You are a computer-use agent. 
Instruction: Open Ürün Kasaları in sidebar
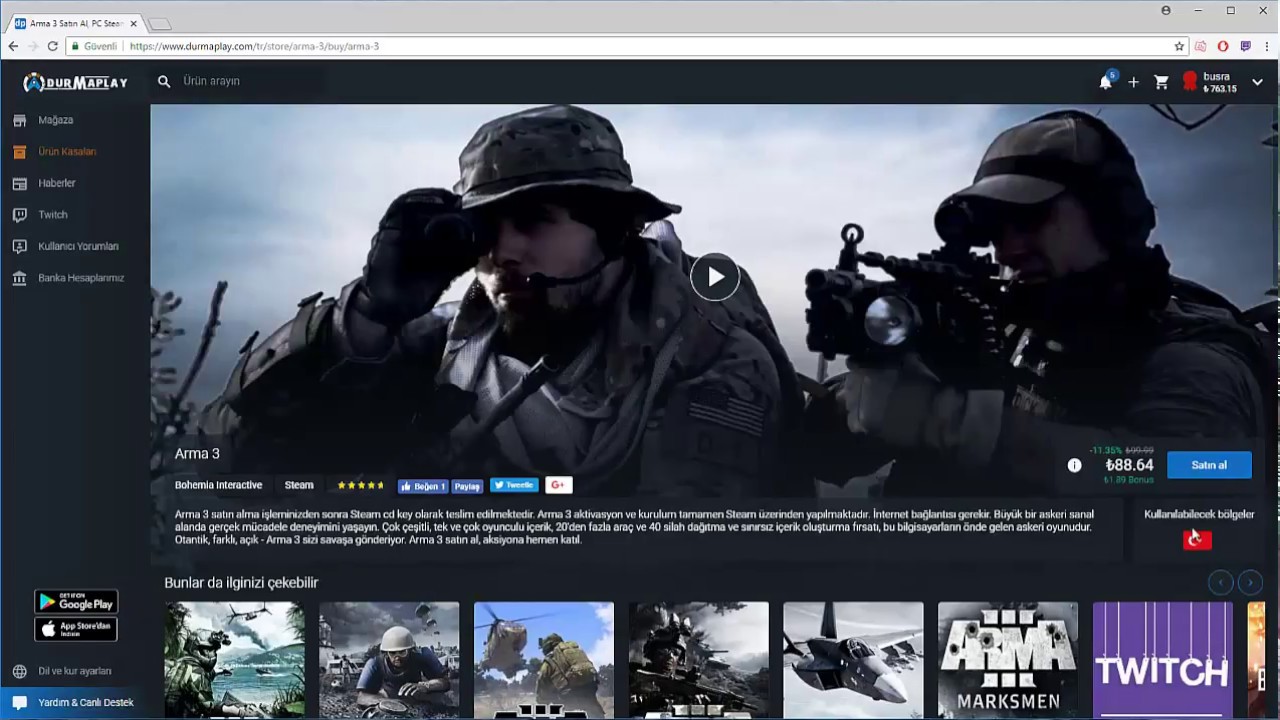[66, 152]
